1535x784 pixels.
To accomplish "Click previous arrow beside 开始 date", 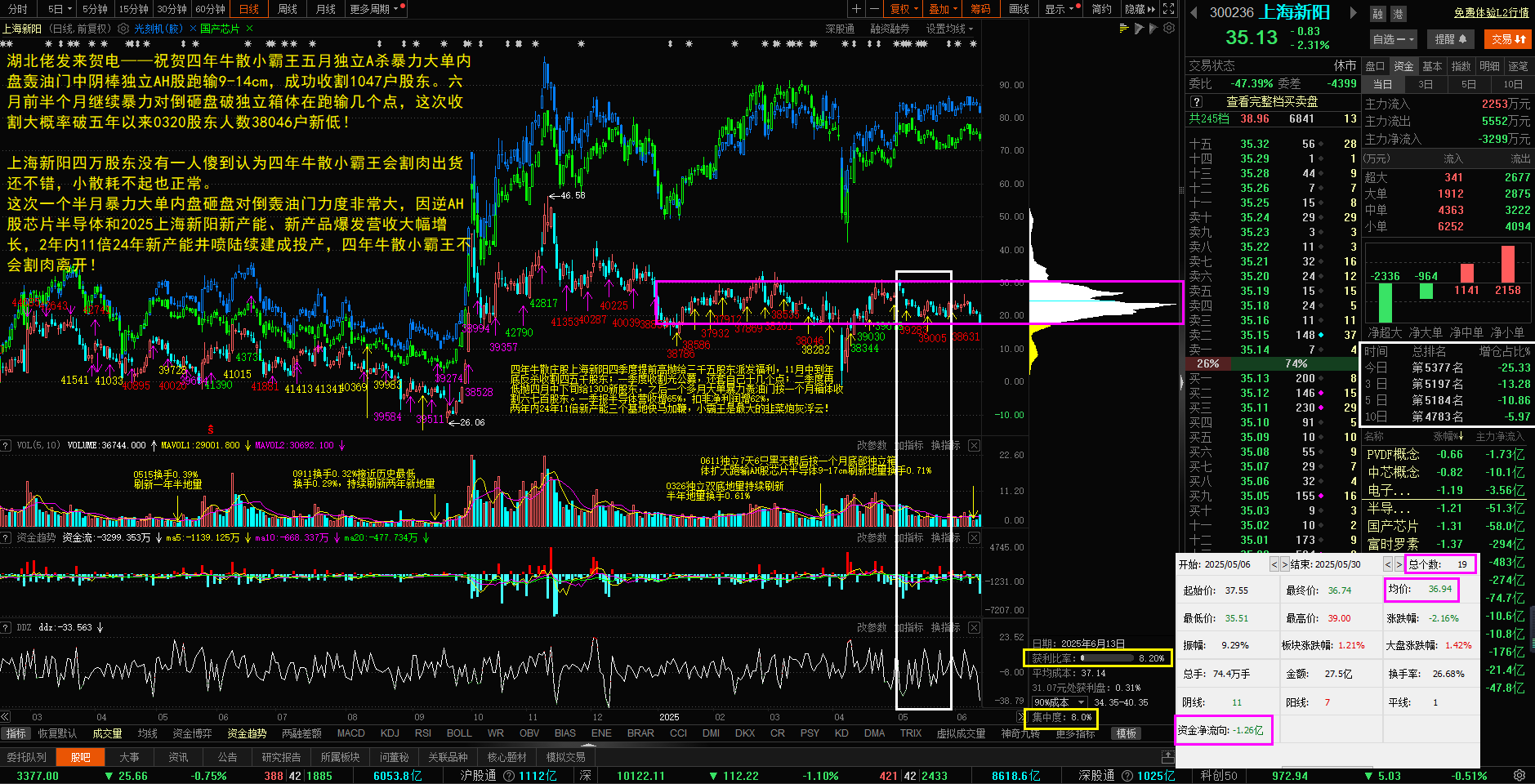I will coord(1274,564).
